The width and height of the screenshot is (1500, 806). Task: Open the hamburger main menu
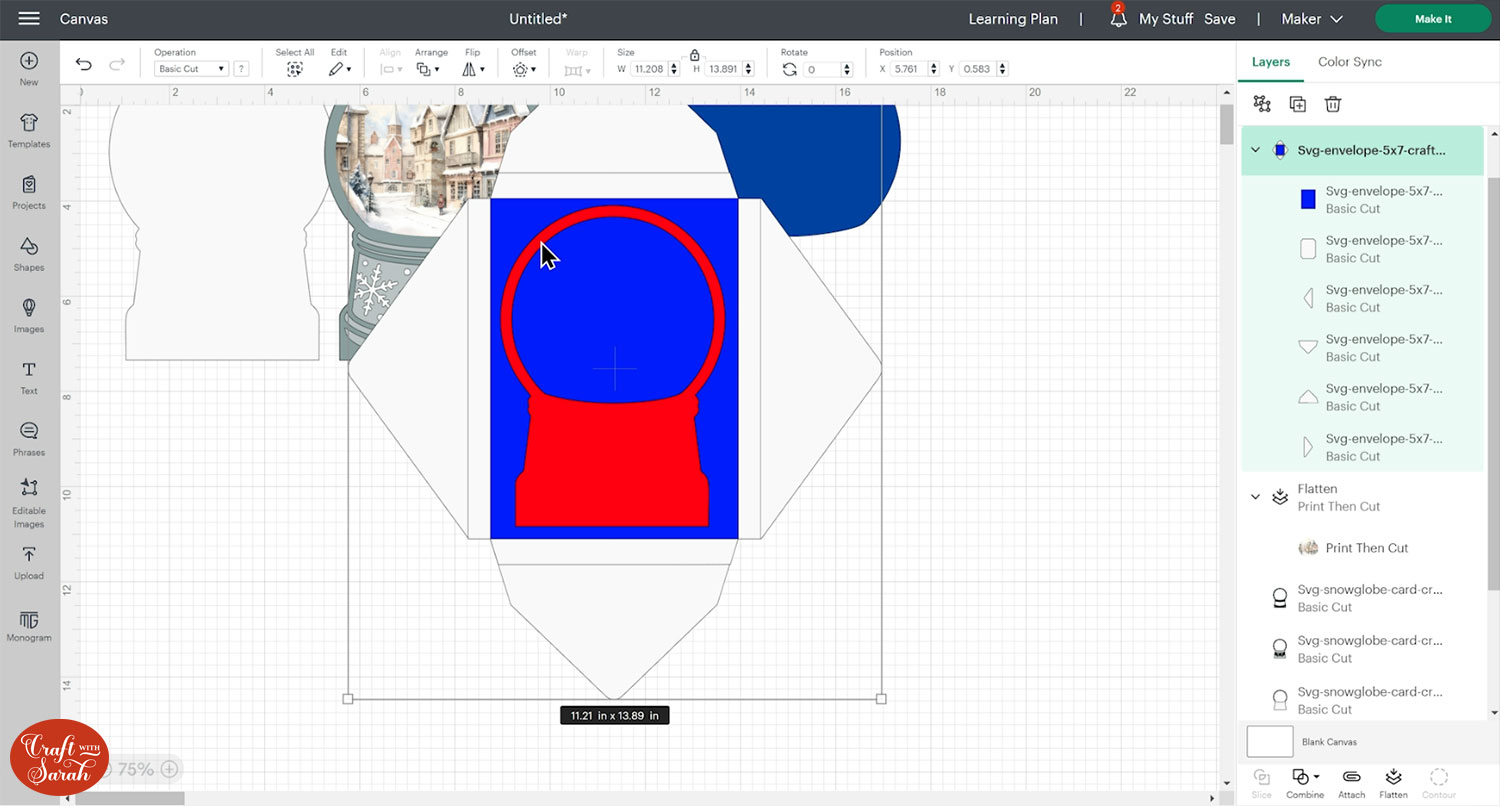[29, 19]
